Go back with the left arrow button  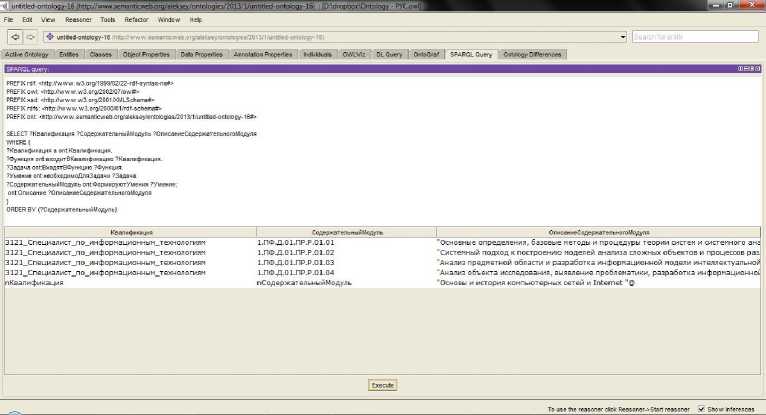coord(15,37)
